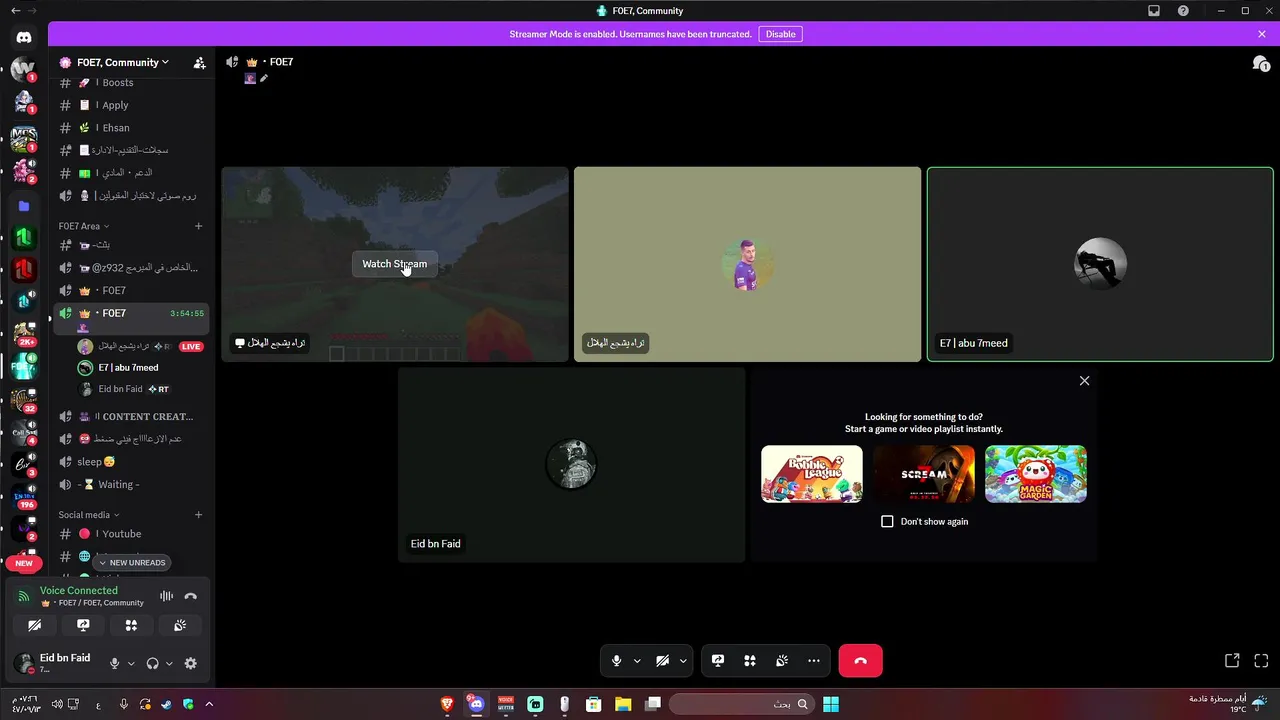
Task: Pop out the call window icon
Action: 1232,661
